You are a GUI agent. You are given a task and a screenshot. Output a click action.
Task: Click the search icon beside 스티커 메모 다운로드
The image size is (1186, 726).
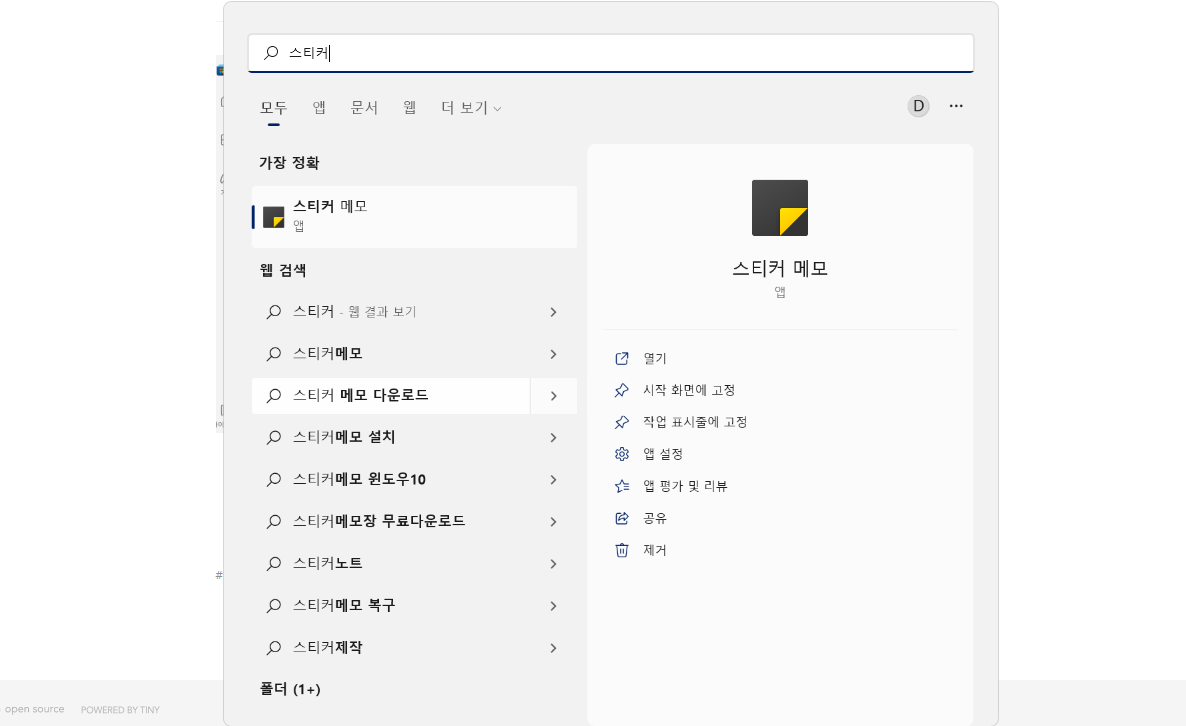point(274,396)
